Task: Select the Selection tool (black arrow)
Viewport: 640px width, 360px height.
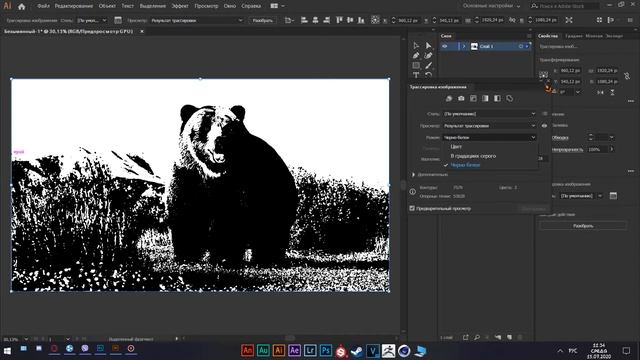Action: (416, 46)
